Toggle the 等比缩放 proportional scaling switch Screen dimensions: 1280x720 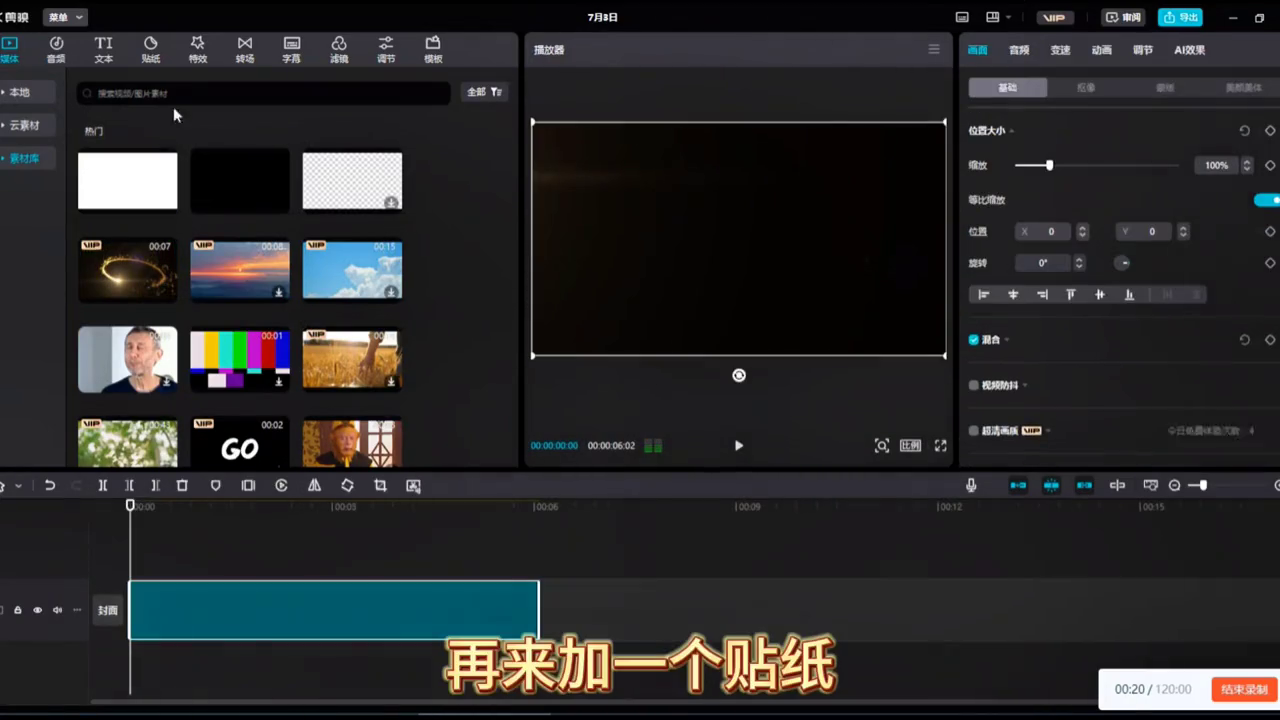(x=1266, y=199)
